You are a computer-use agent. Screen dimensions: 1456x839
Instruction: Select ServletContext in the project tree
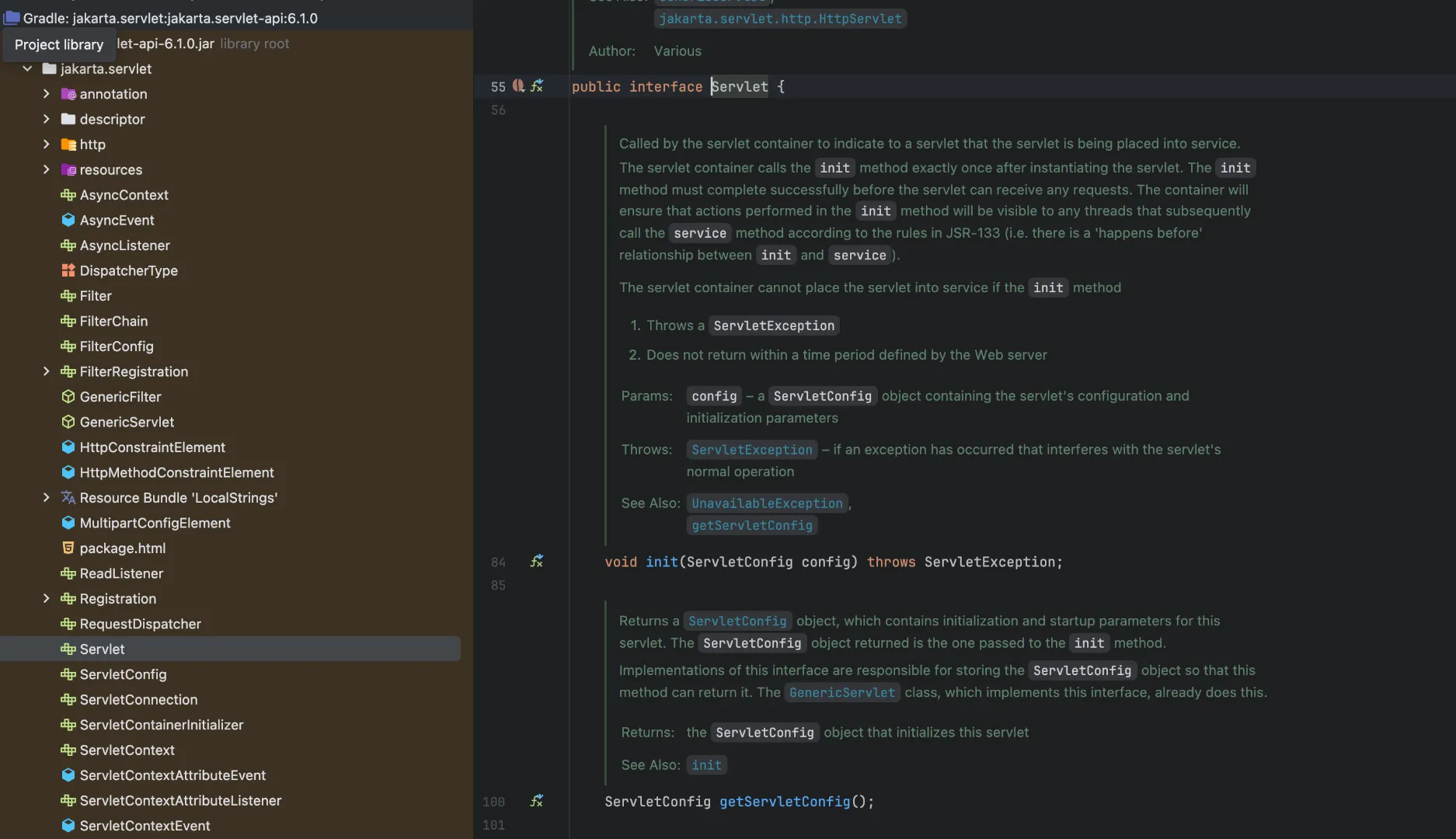pyautogui.click(x=127, y=750)
